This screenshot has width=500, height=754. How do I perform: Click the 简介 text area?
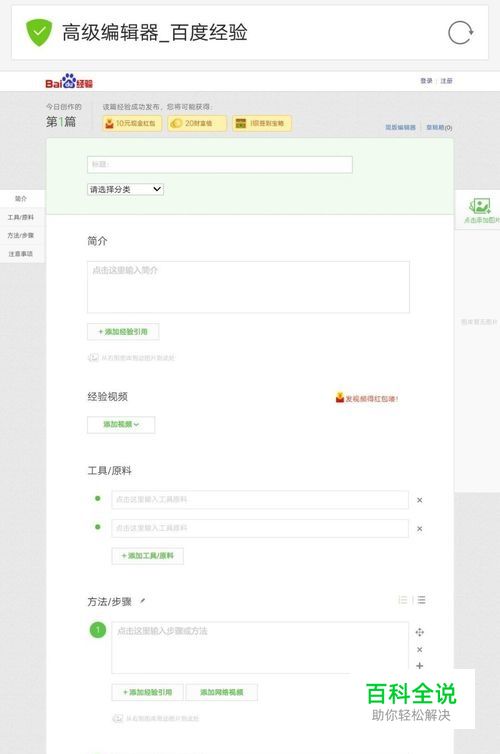tap(248, 287)
